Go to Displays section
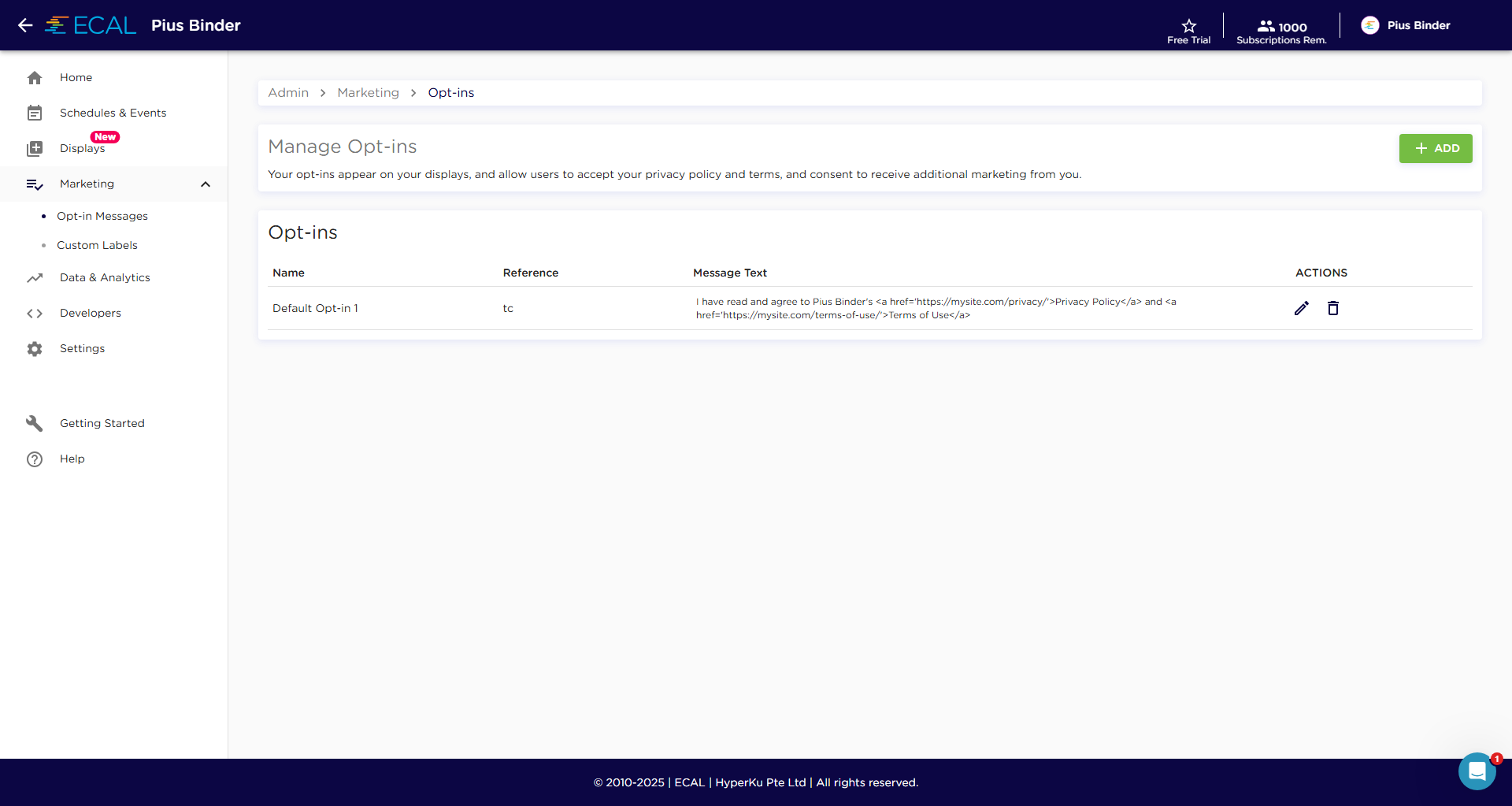1512x806 pixels. click(82, 148)
